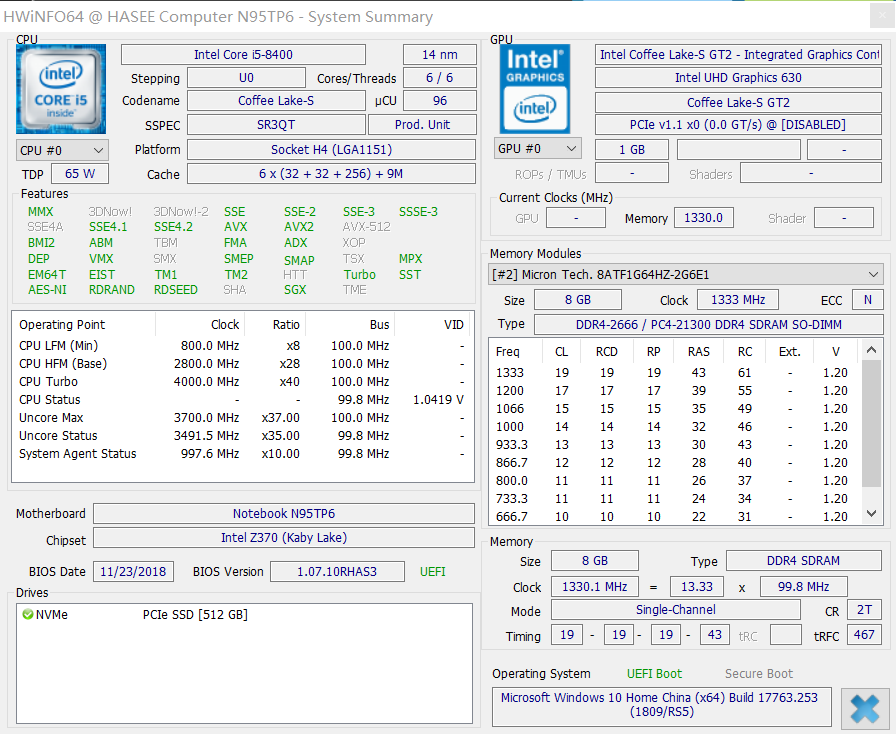896x734 pixels.
Task: Select the Turbo feature indicator
Action: pyautogui.click(x=359, y=274)
